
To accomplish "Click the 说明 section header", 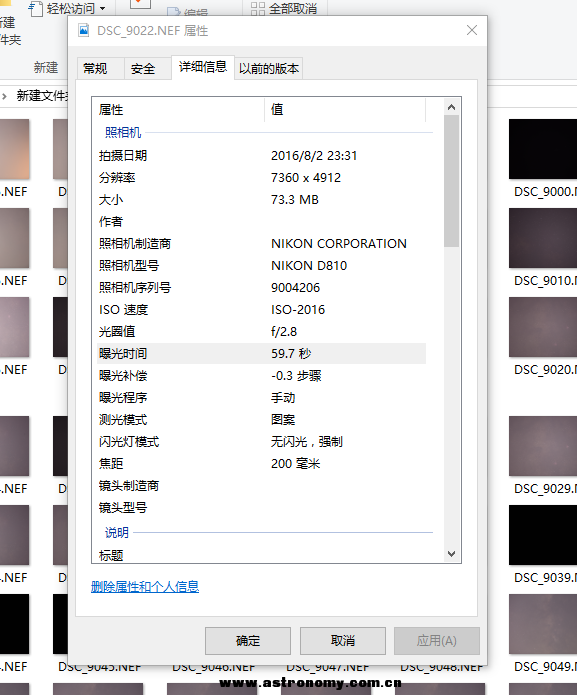I will click(x=117, y=532).
